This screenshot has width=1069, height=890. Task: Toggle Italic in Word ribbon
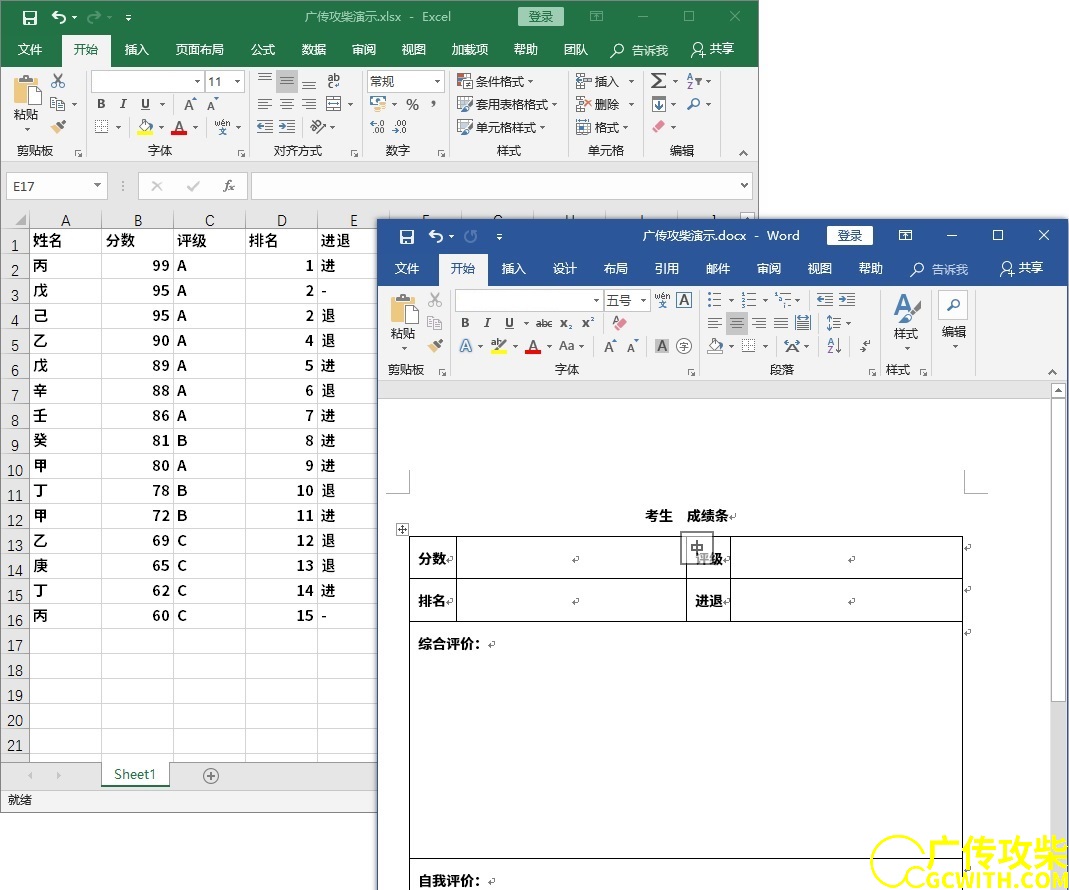[x=487, y=323]
